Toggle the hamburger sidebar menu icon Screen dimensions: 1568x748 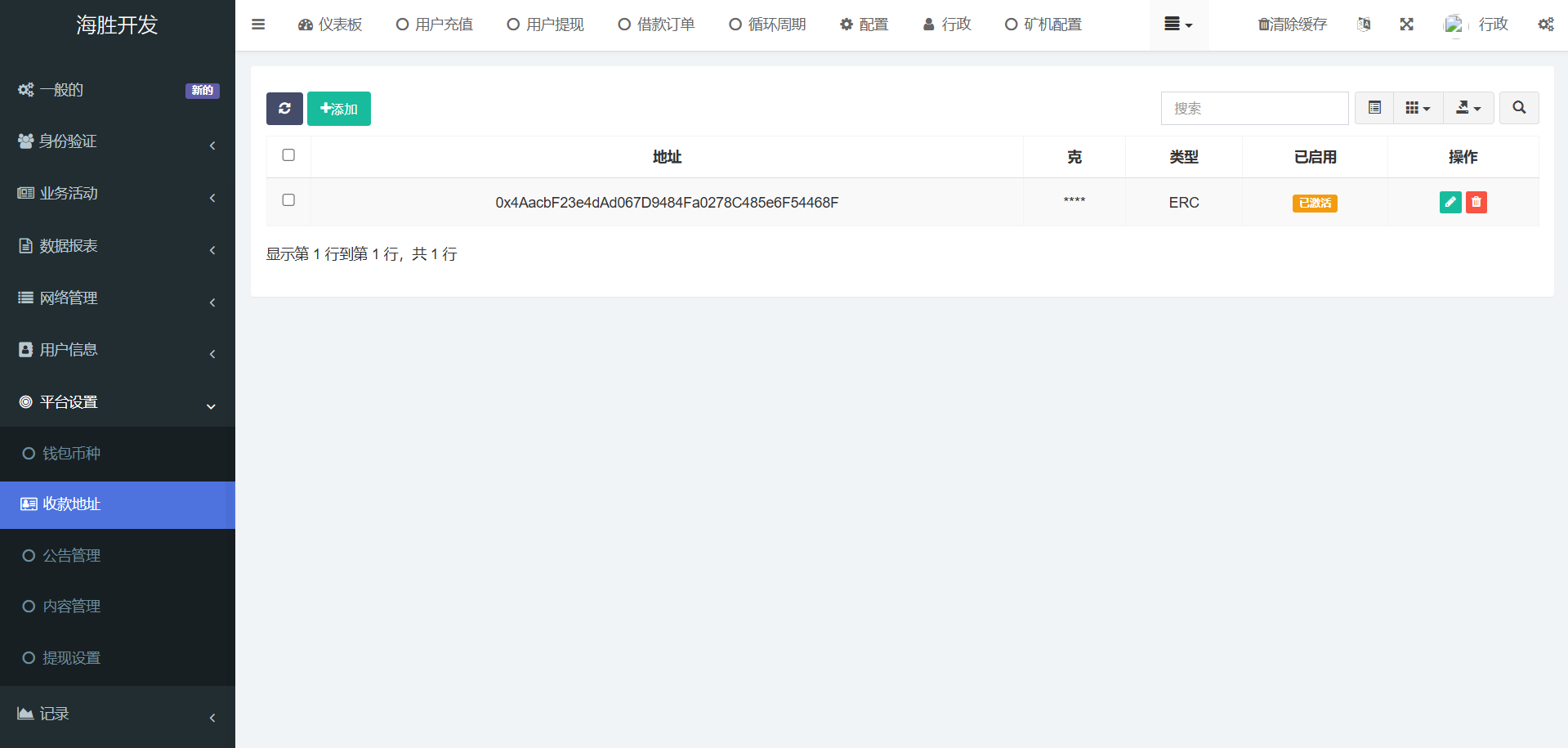pos(258,25)
